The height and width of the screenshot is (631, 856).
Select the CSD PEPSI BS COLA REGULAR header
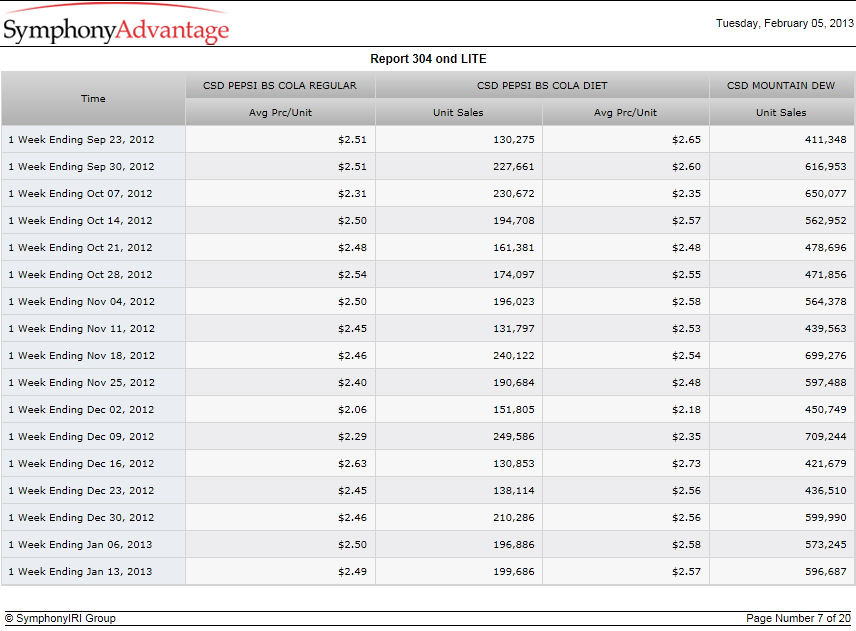click(280, 85)
